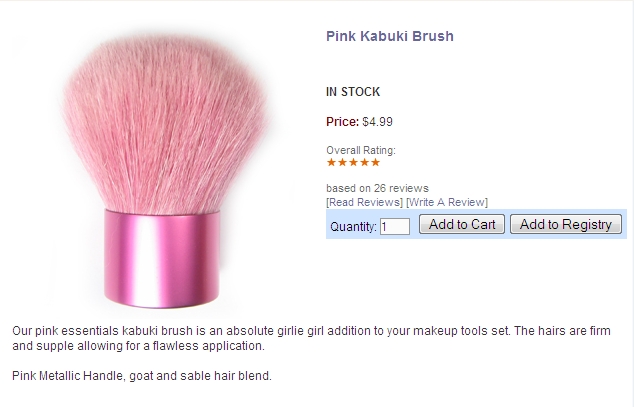The width and height of the screenshot is (634, 407).
Task: Click the IN STOCK status text
Action: coord(353,92)
